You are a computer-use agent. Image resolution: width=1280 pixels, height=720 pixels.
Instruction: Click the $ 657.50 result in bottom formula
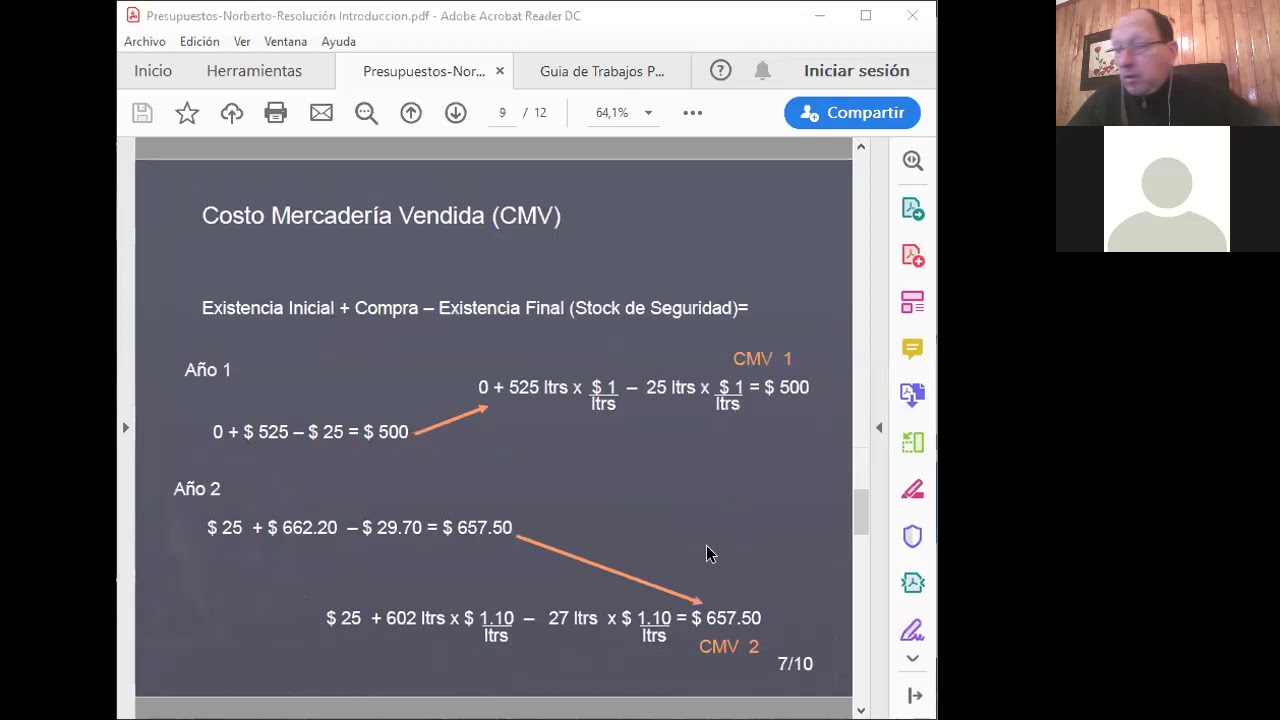tap(726, 618)
